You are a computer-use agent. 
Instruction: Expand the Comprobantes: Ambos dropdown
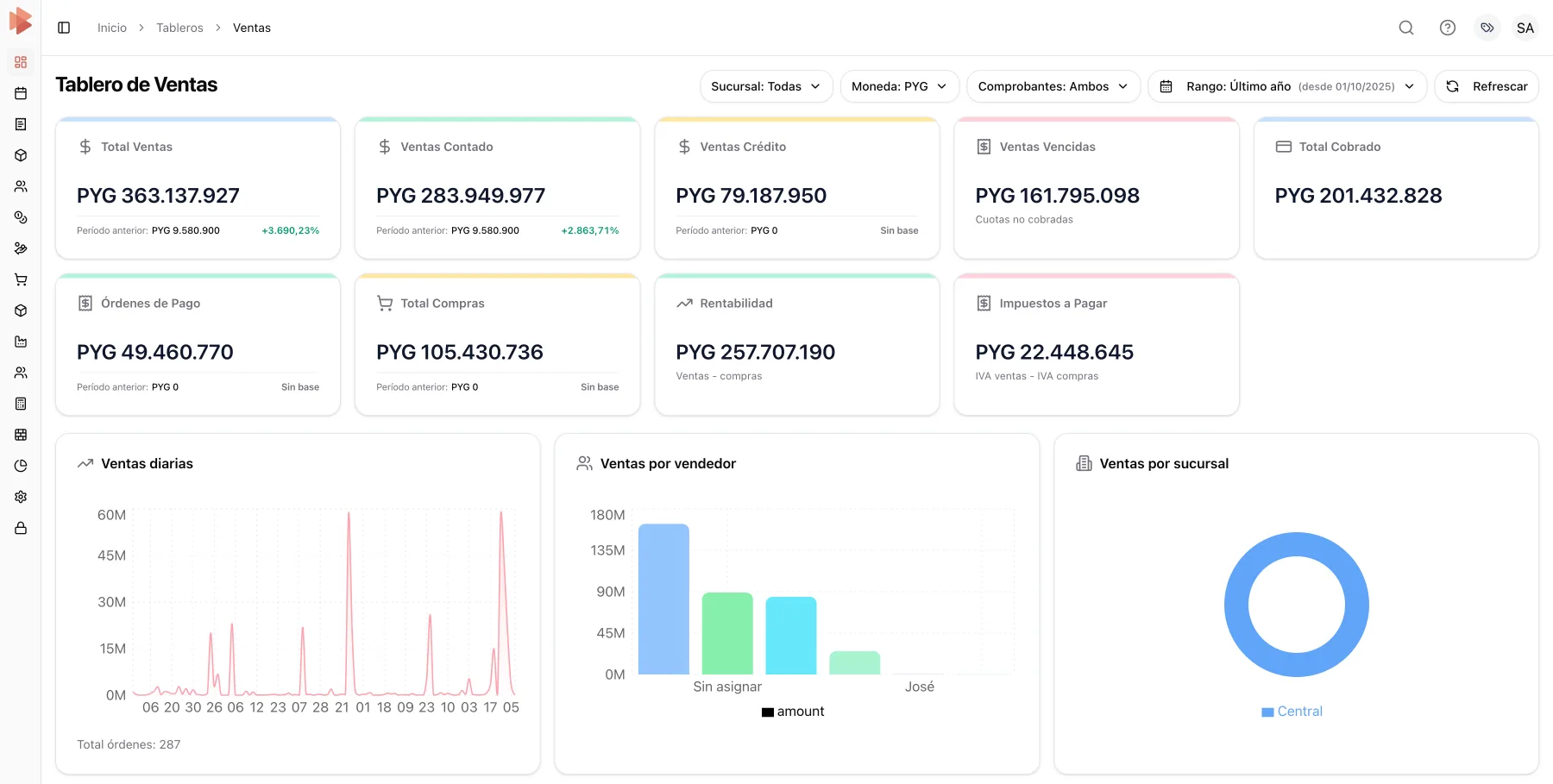(1053, 86)
